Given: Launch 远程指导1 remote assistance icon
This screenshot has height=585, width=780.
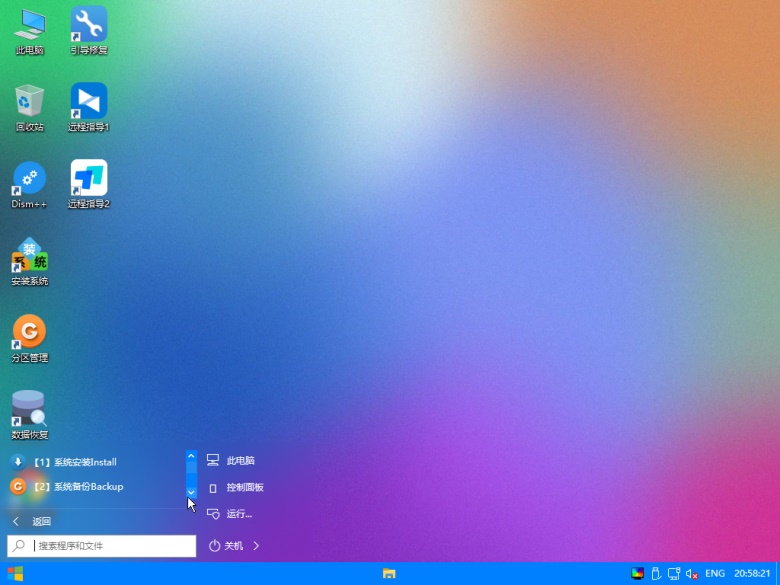Looking at the screenshot, I should coord(89,102).
